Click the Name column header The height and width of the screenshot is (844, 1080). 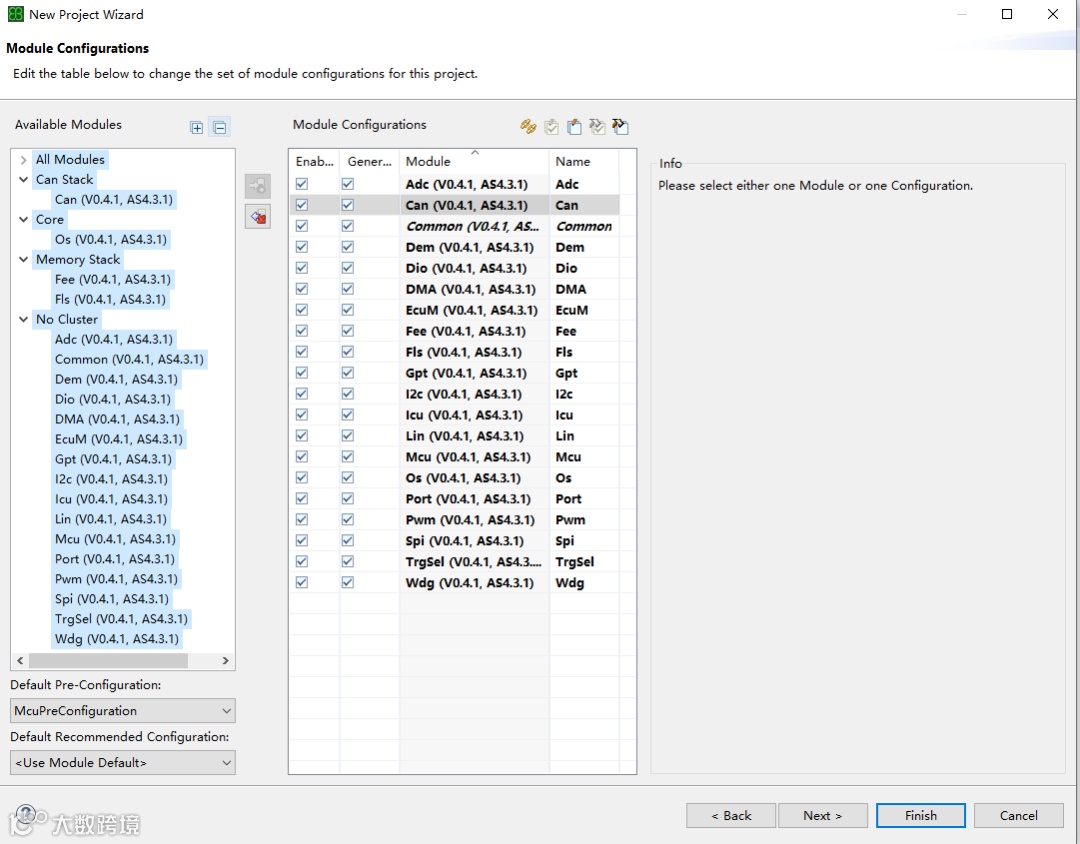click(x=584, y=161)
